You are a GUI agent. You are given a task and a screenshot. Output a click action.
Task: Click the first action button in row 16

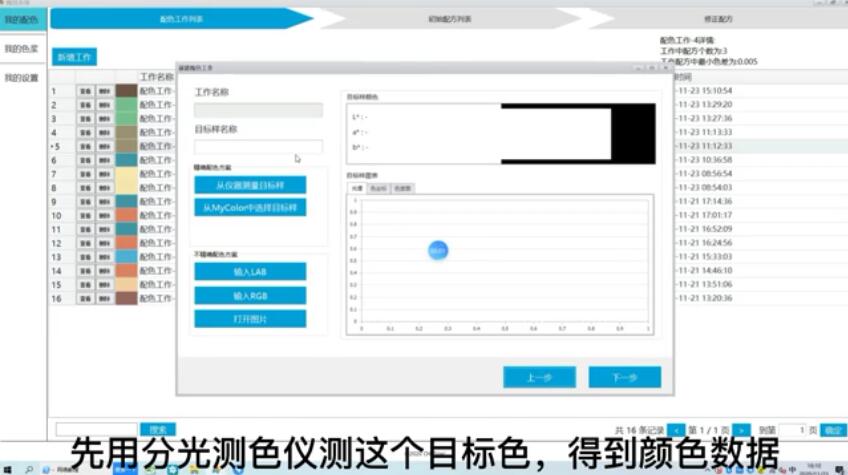85,298
